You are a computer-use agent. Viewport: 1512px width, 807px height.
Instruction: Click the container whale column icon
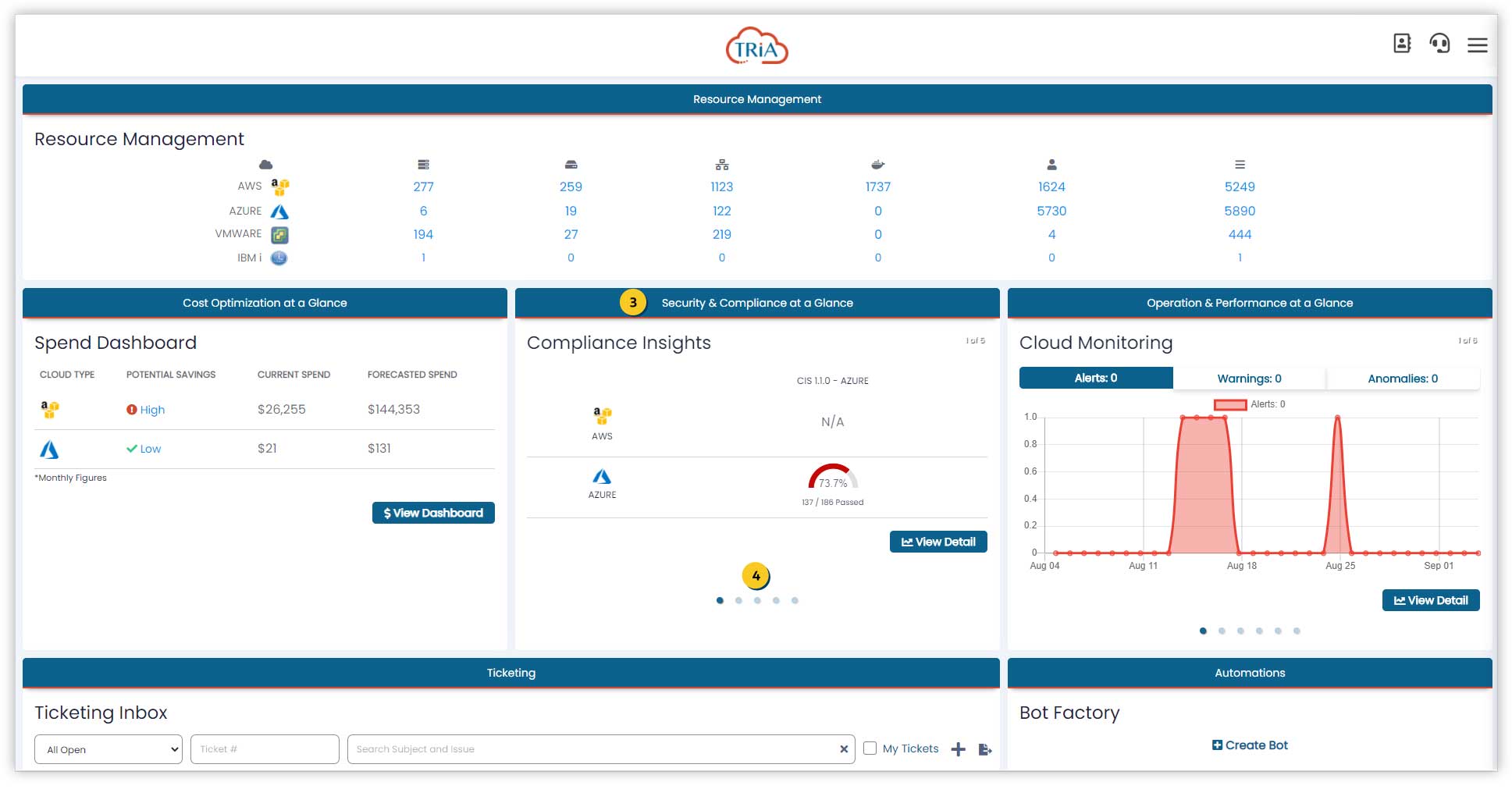[877, 165]
